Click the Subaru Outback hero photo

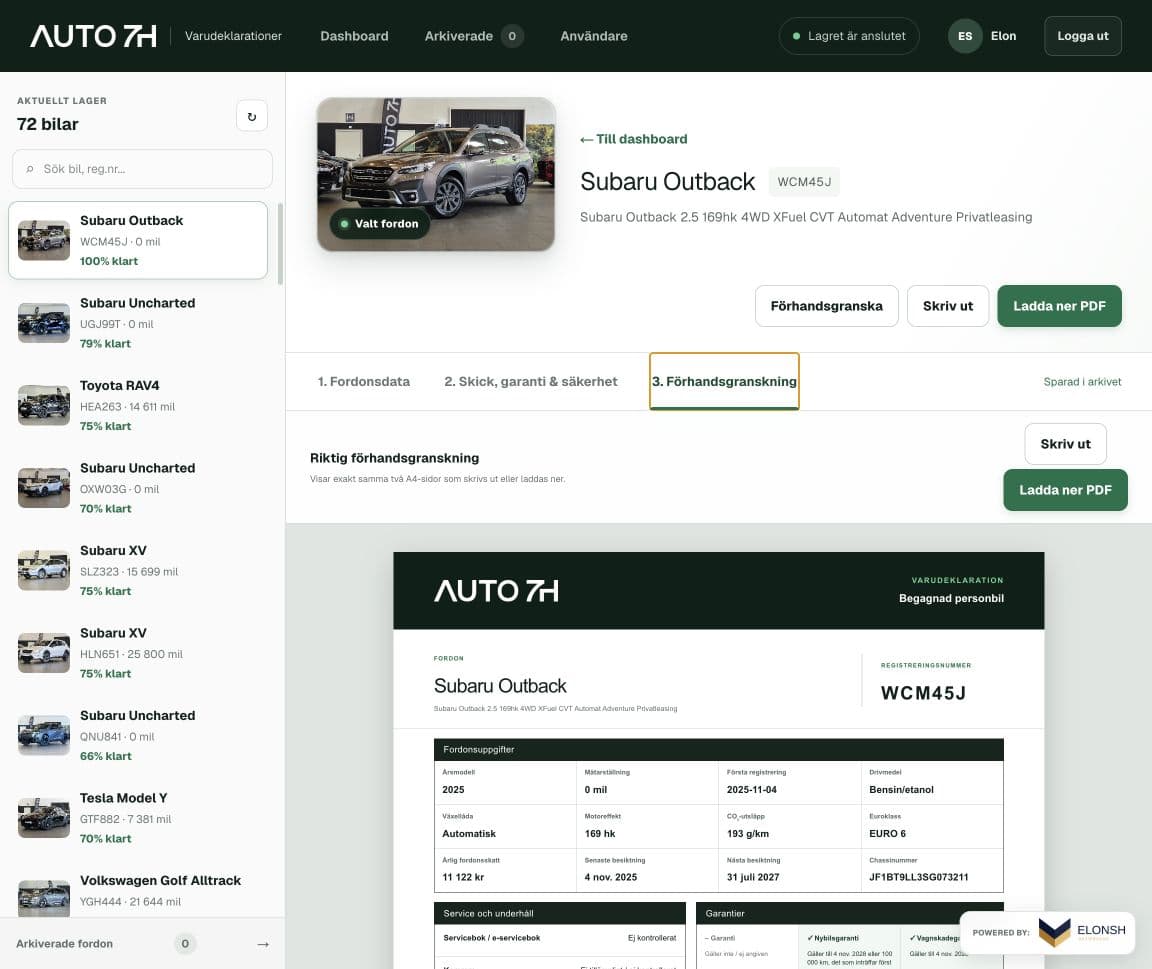pyautogui.click(x=436, y=174)
